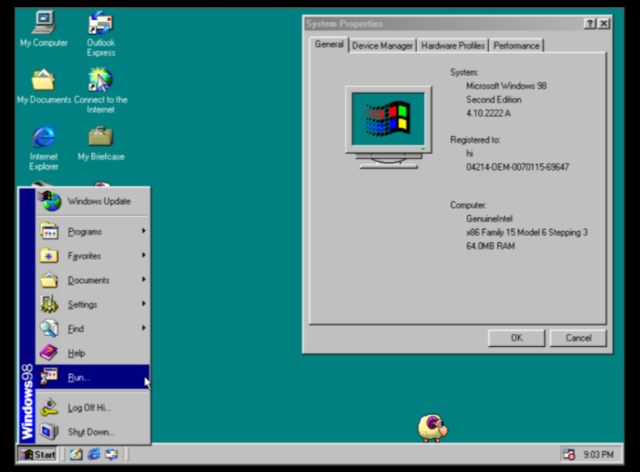Click Show Desktop quick launch icon
Viewport: 640px width, 472px height.
[76, 454]
